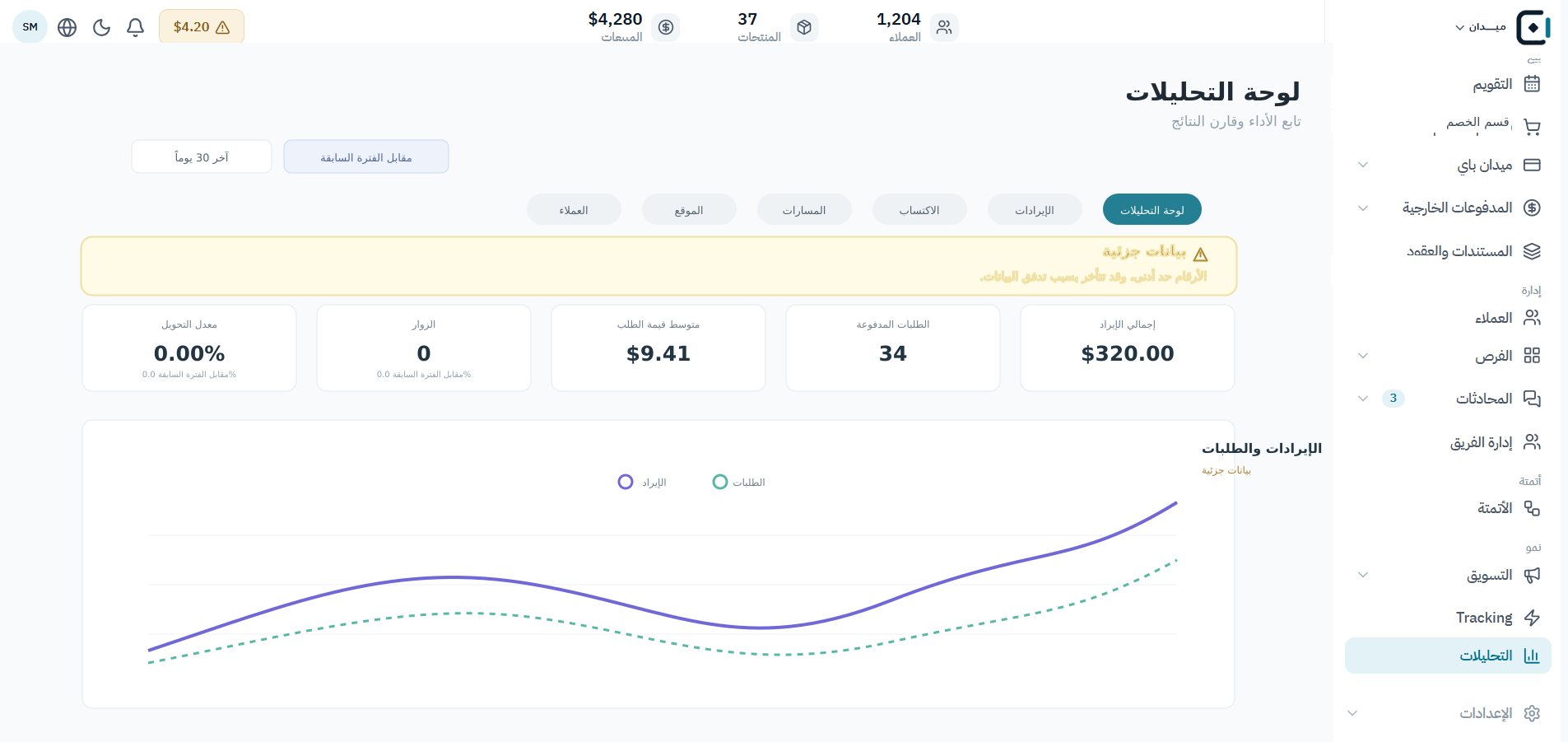
Task: Expand the العرض chevron
Action: pyautogui.click(x=1363, y=356)
